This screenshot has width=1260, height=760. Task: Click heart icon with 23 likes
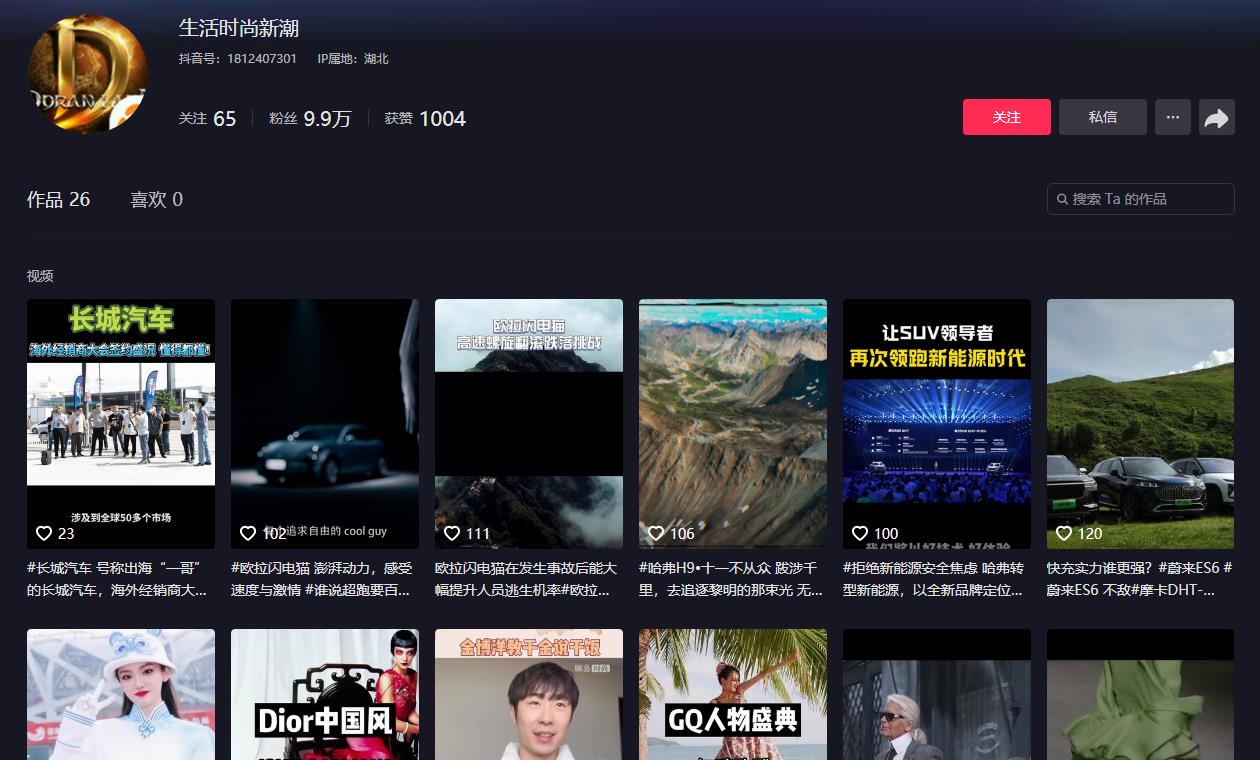44,533
